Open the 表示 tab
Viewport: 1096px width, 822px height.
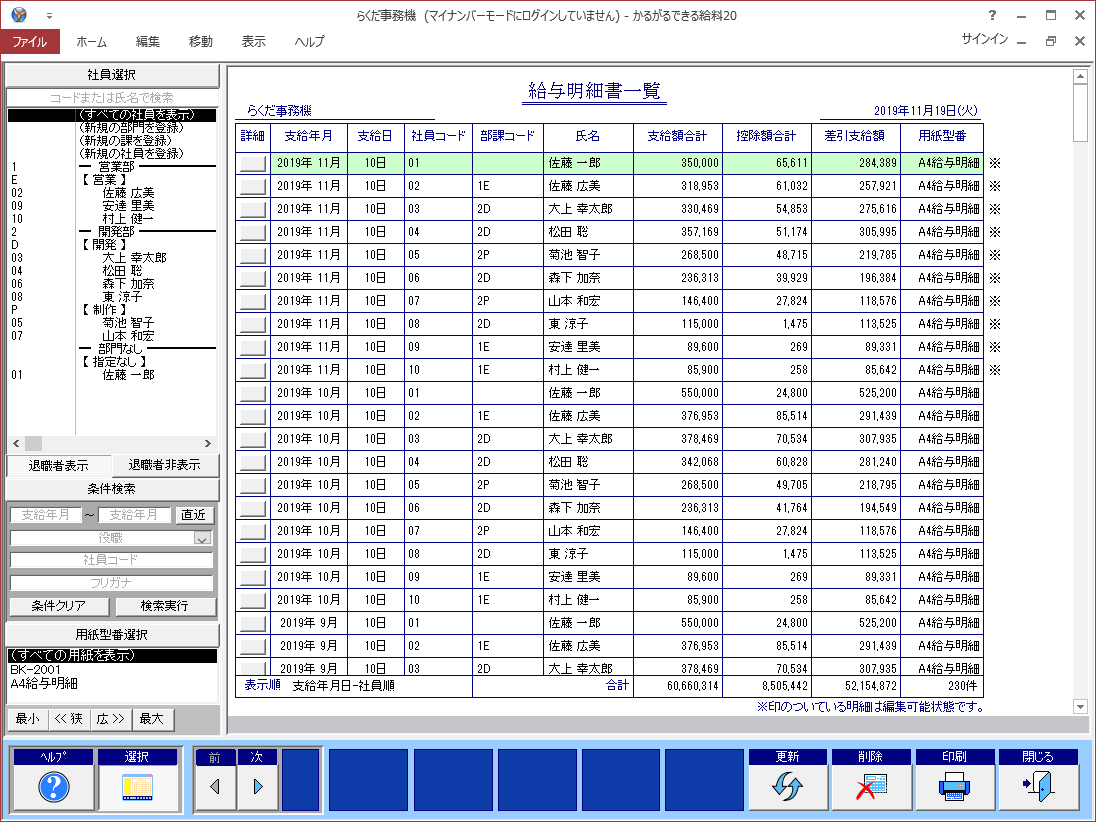pos(254,42)
